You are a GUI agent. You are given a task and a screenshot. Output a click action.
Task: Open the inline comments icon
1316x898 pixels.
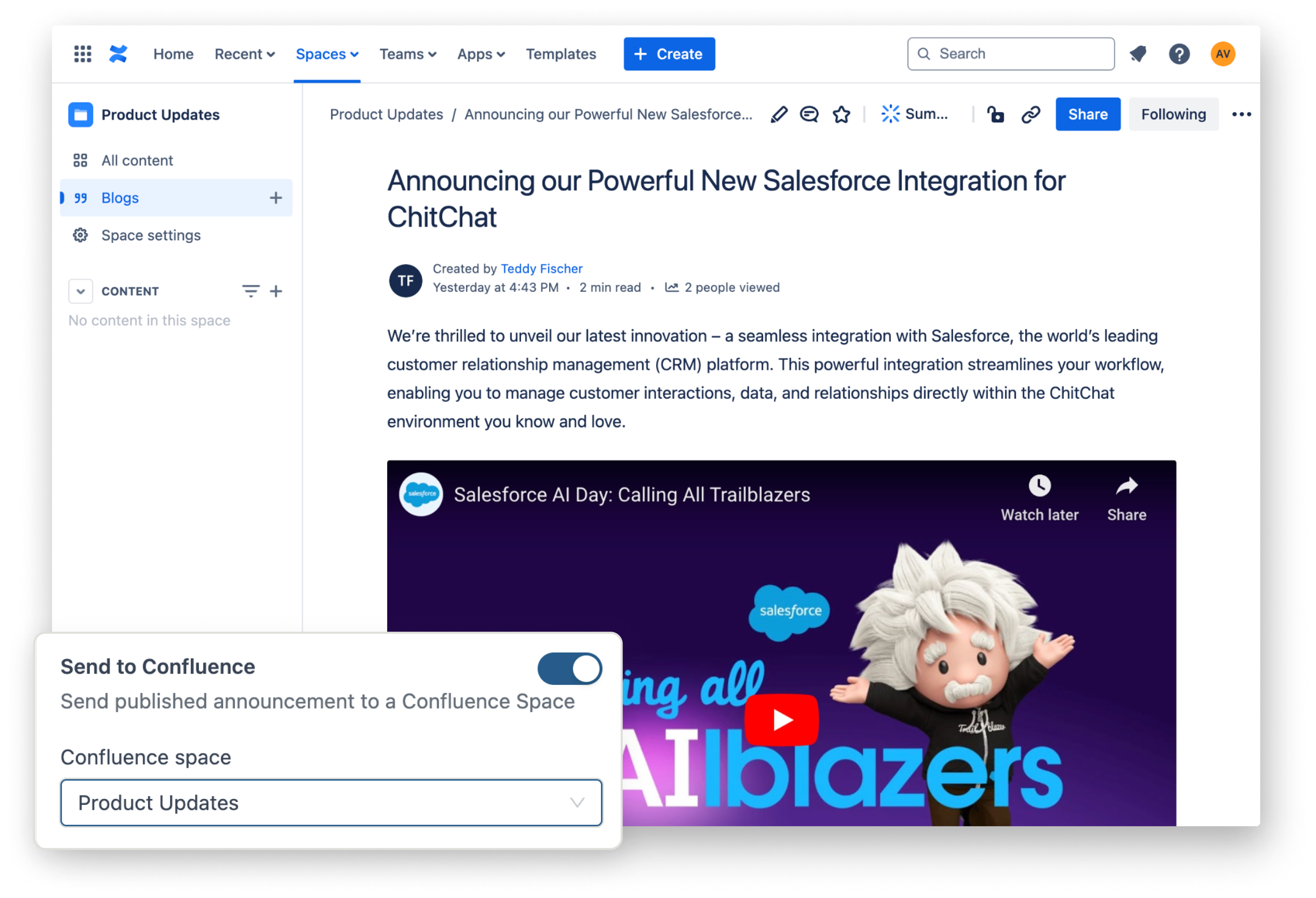coord(809,115)
